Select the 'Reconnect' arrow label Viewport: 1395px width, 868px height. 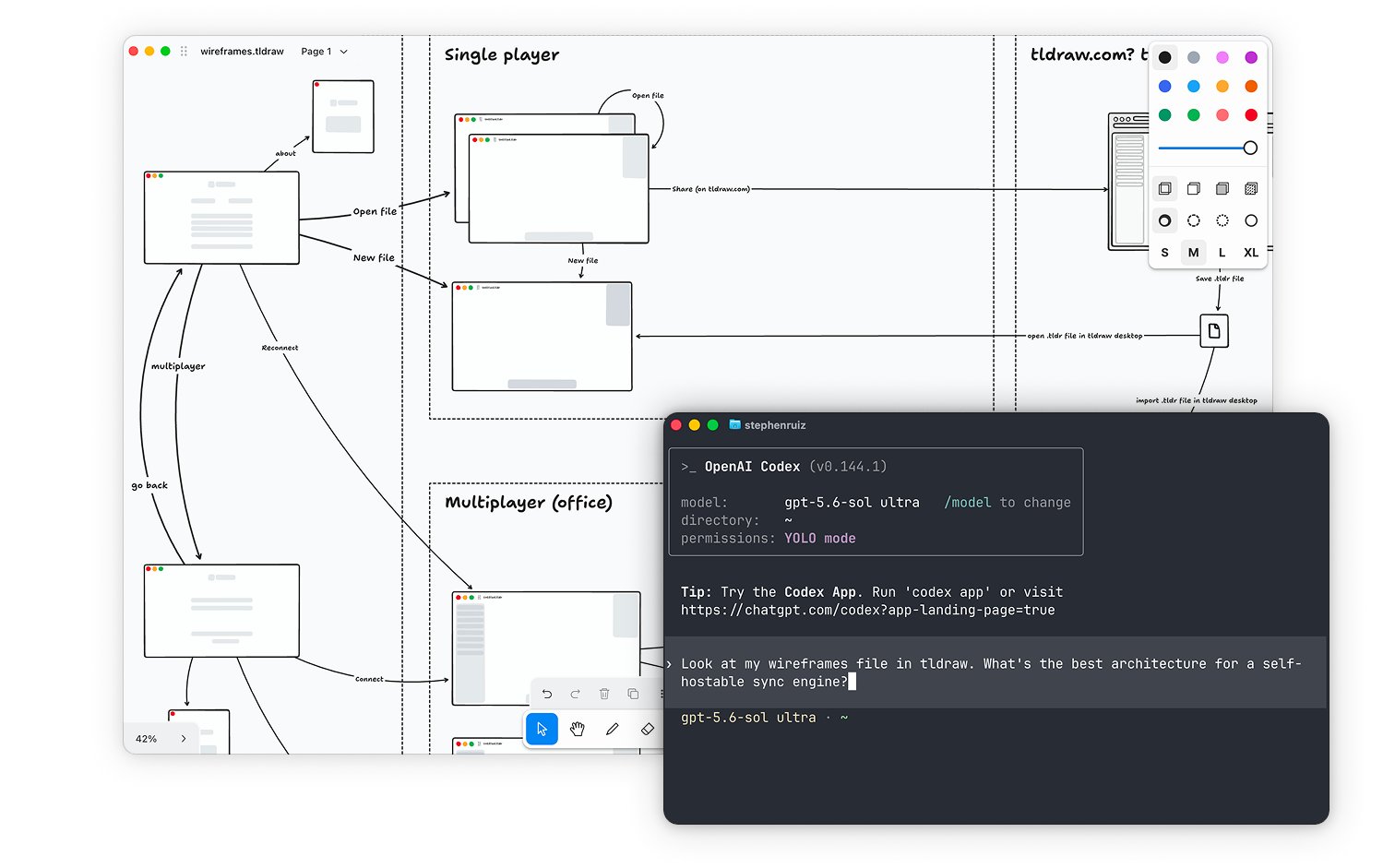pos(280,348)
